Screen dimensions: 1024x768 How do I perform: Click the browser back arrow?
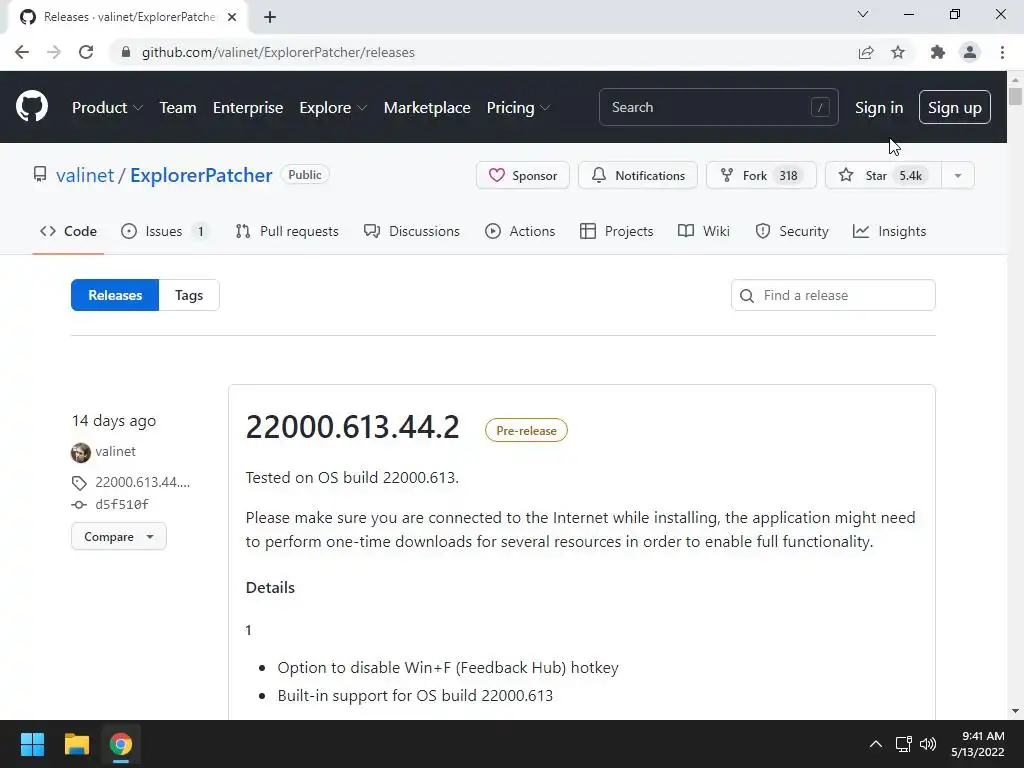(22, 52)
